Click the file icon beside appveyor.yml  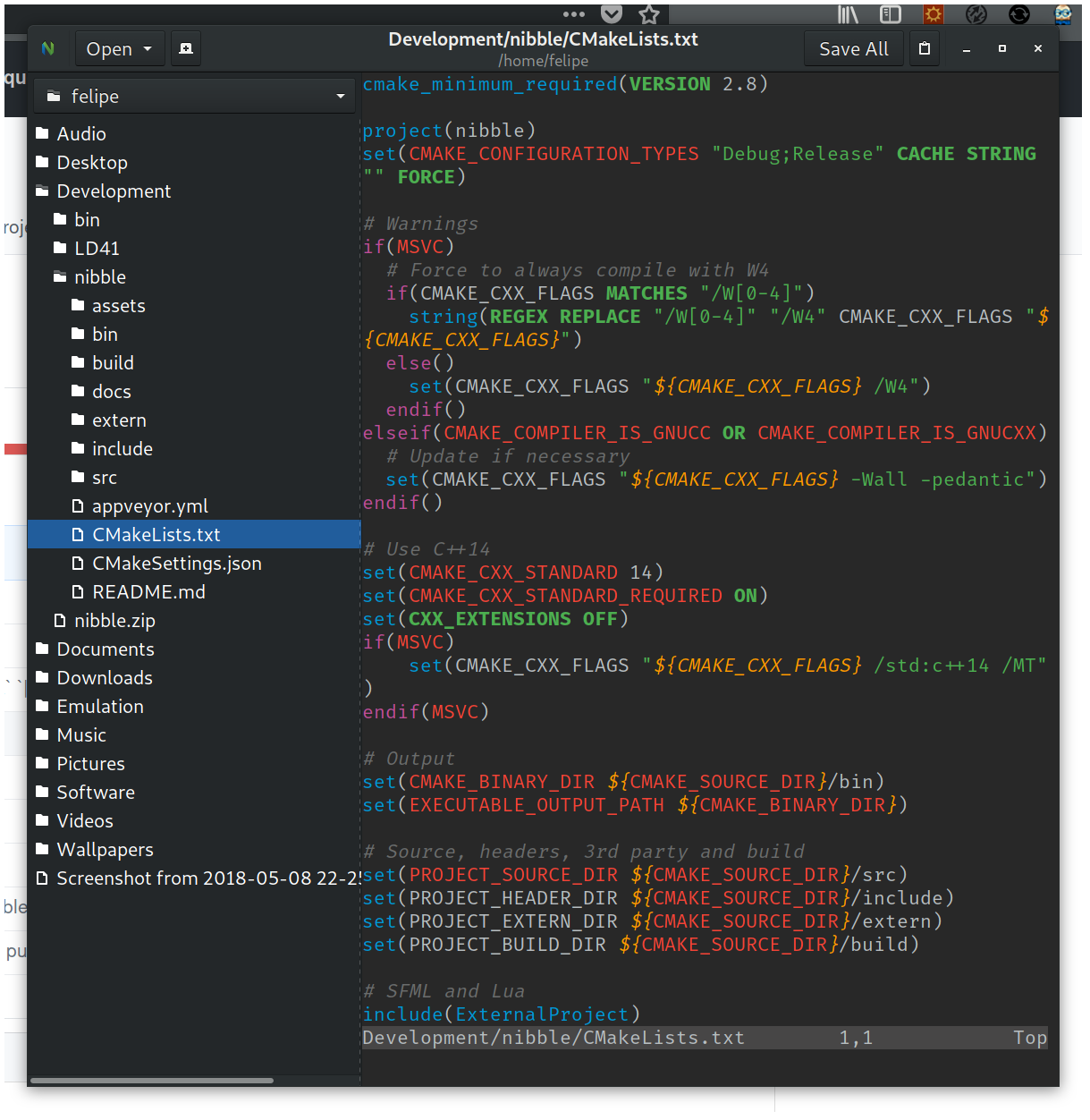(x=78, y=506)
